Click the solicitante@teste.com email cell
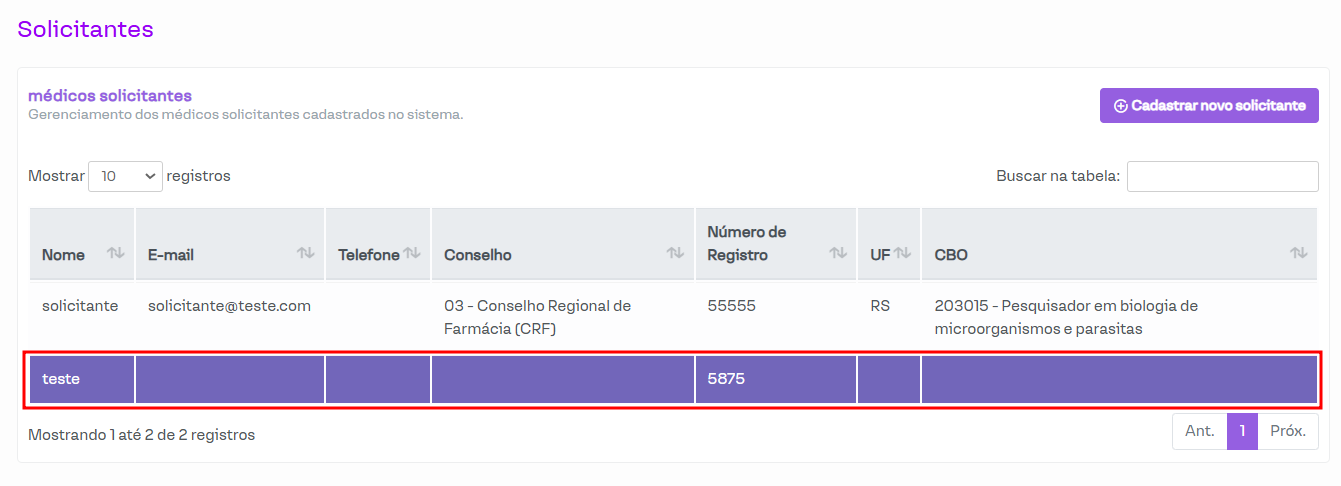 229,306
